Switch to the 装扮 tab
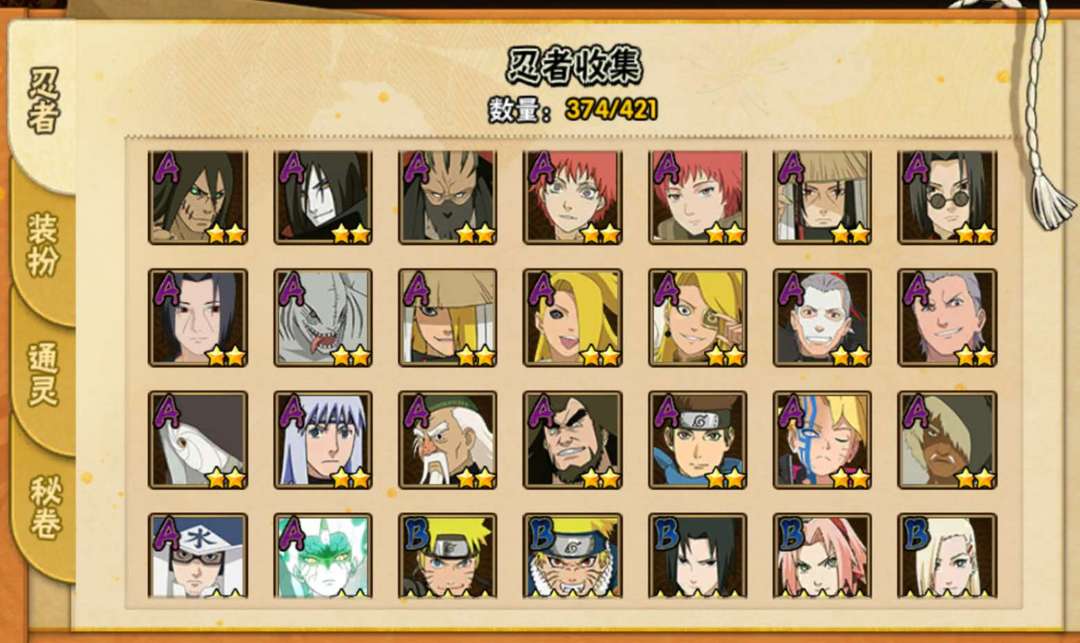The image size is (1080, 643). pos(43,244)
